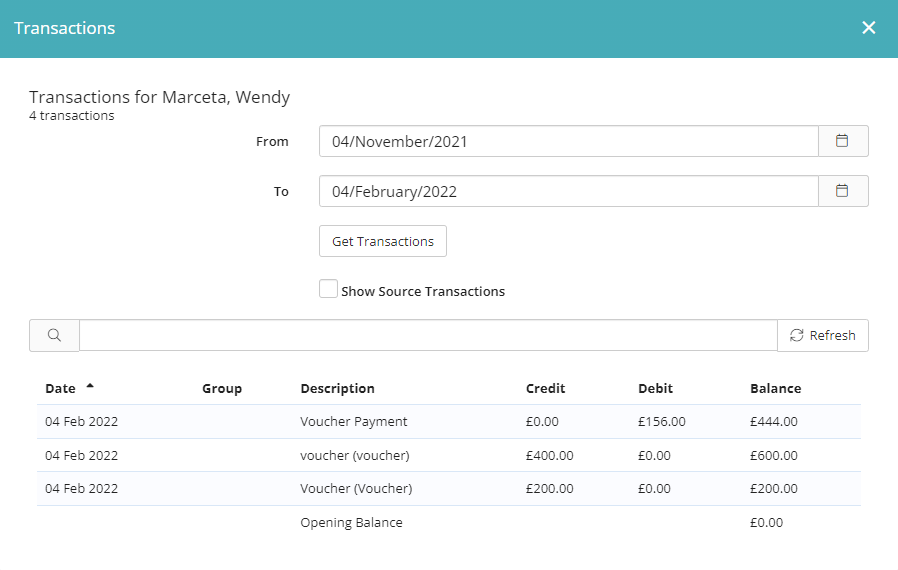Click the search magnifier icon
Image resolution: width=898 pixels, height=570 pixels.
(54, 336)
